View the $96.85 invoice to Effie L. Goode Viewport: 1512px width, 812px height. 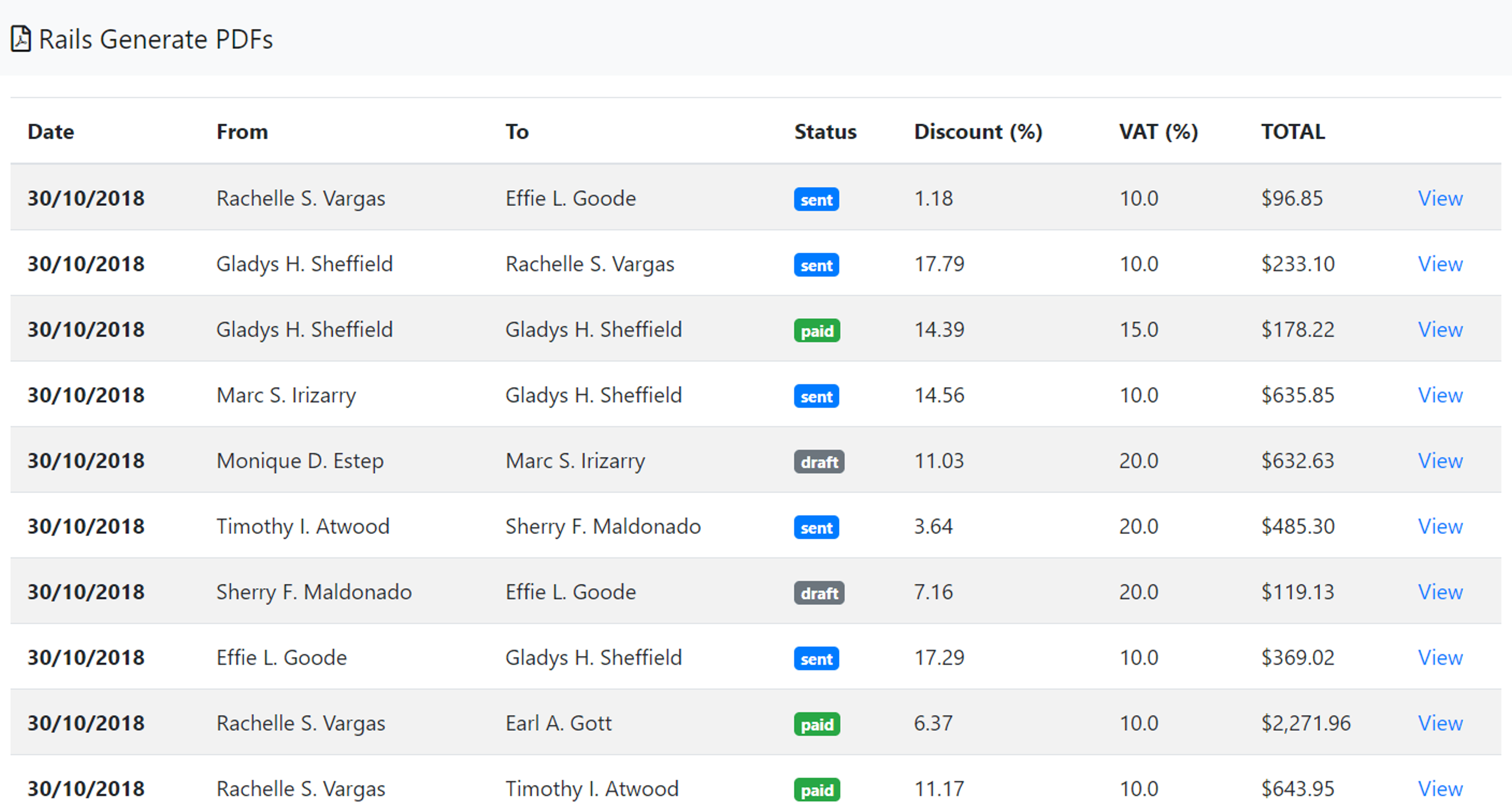(x=1440, y=199)
